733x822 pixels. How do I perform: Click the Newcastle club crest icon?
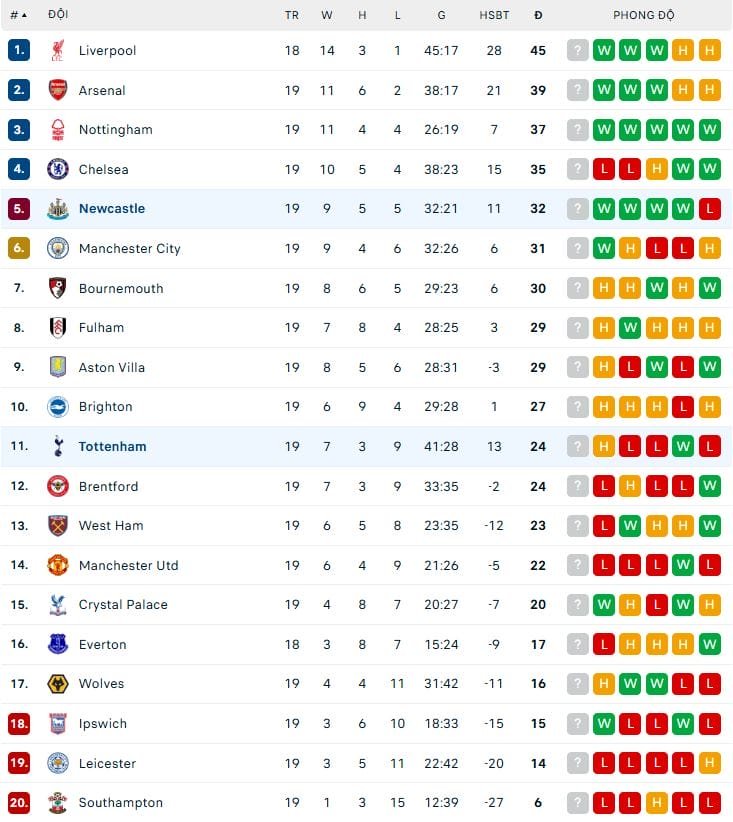(58, 209)
